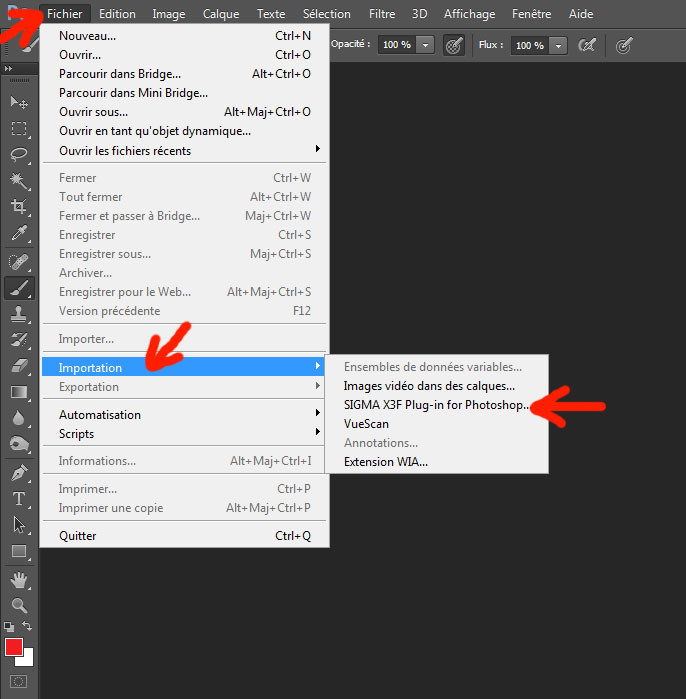Viewport: 686px width, 699px height.
Task: Select the Eyedropper tool
Action: [x=19, y=232]
